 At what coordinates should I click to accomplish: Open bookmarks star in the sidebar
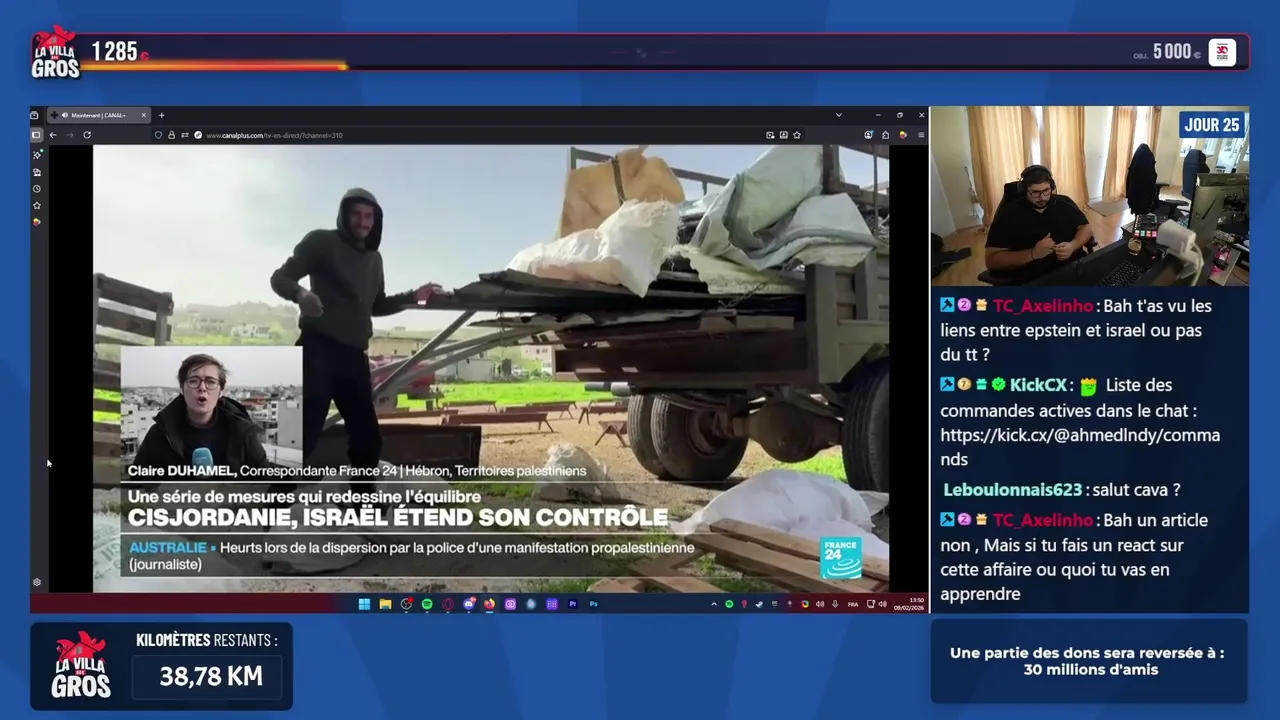tap(37, 205)
